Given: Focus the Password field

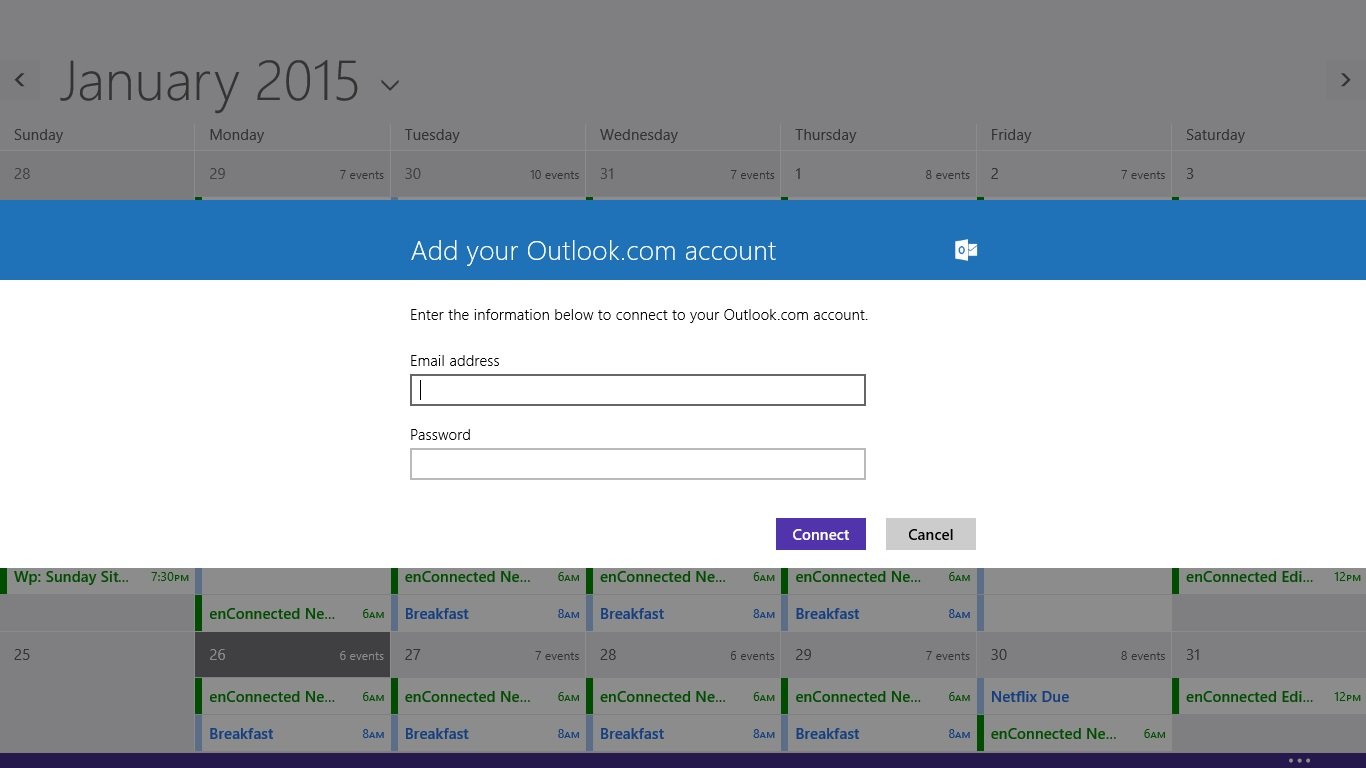Looking at the screenshot, I should pos(638,464).
